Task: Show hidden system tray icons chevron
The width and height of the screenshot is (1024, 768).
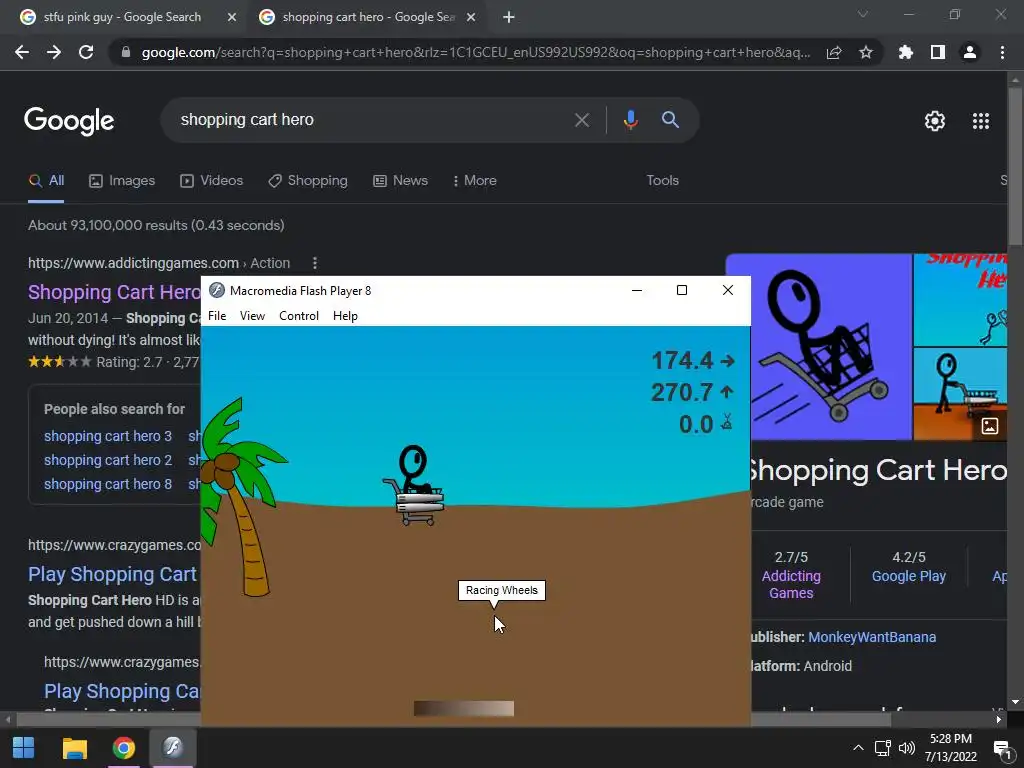Action: click(858, 748)
